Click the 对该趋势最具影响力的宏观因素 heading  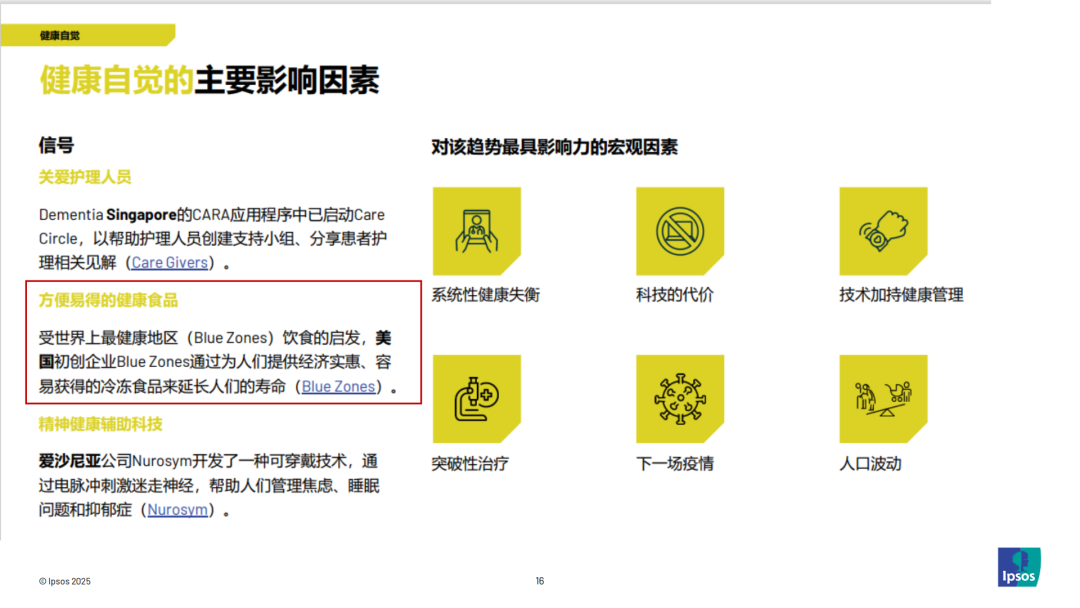[554, 148]
